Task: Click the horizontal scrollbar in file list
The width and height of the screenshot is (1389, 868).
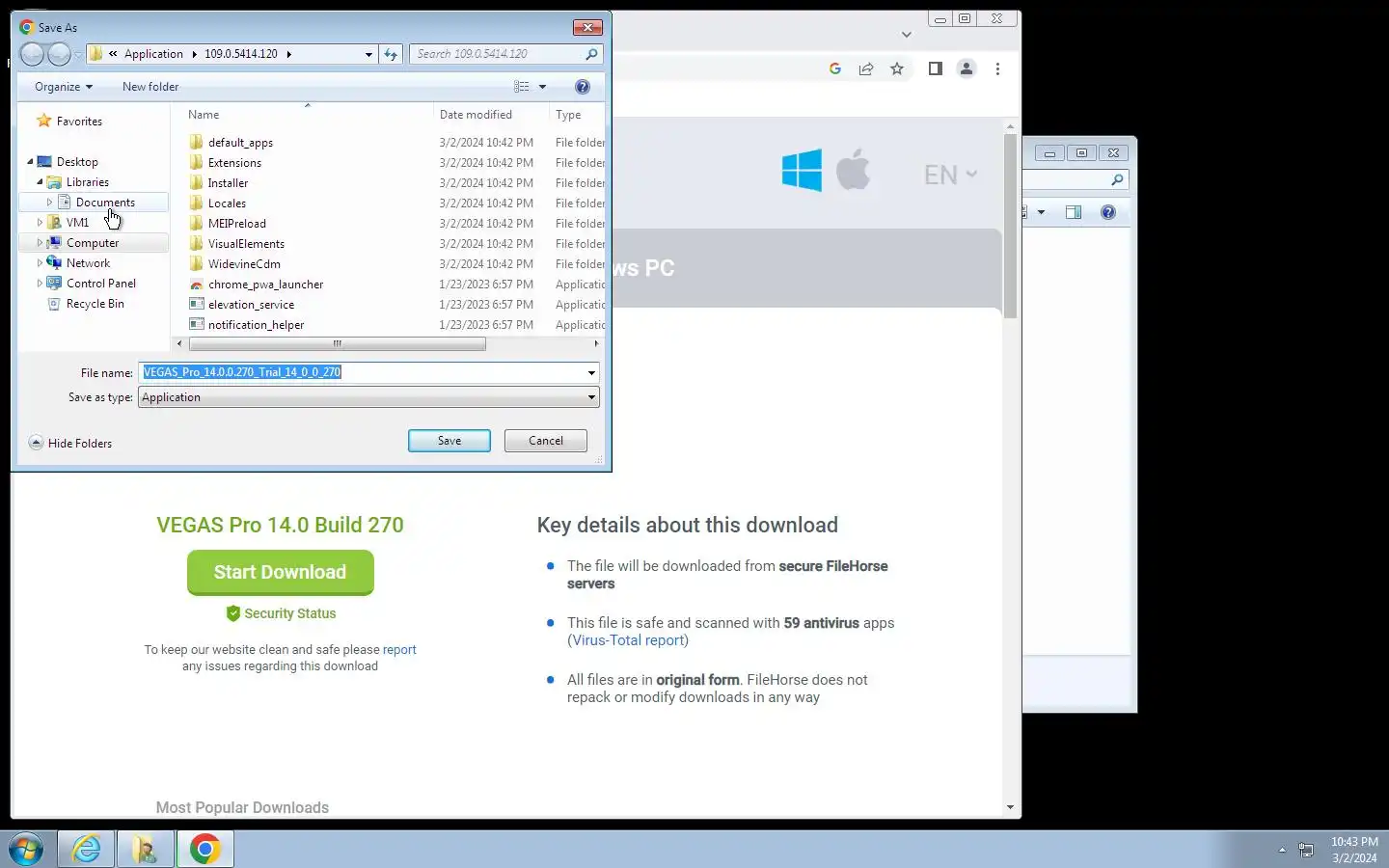Action: click(338, 343)
